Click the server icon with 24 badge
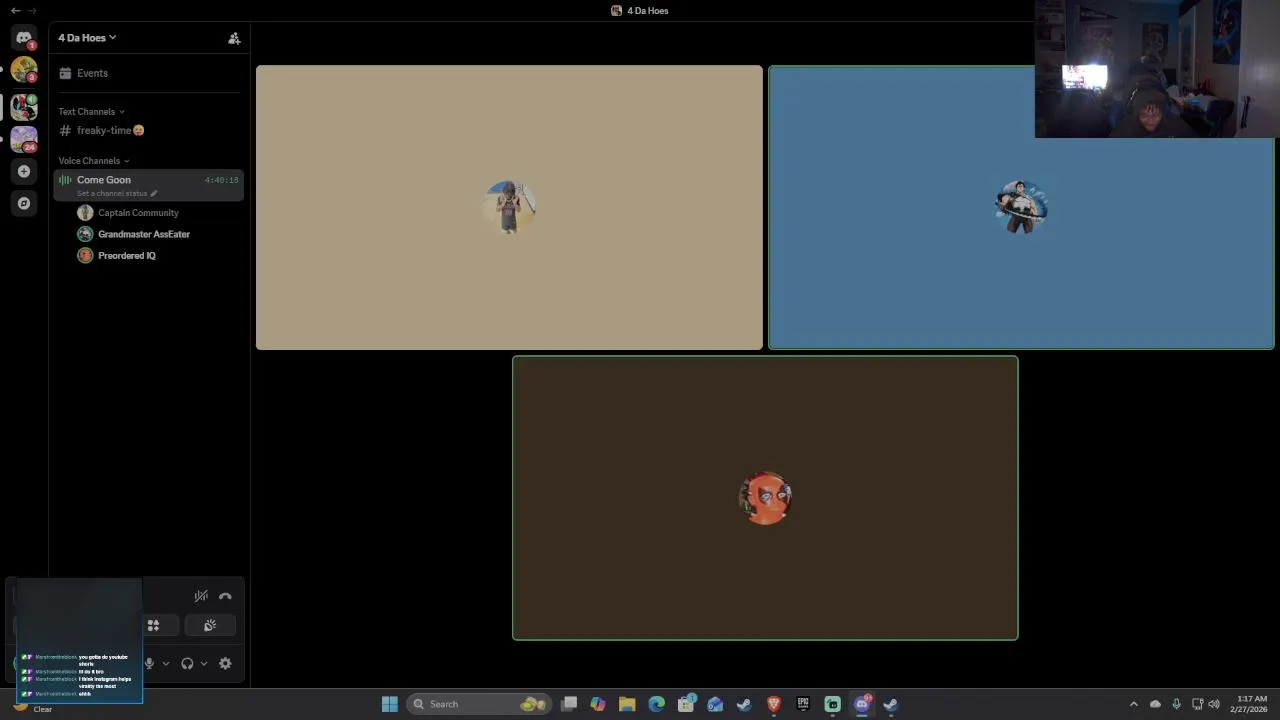The height and width of the screenshot is (720, 1280). click(x=24, y=139)
